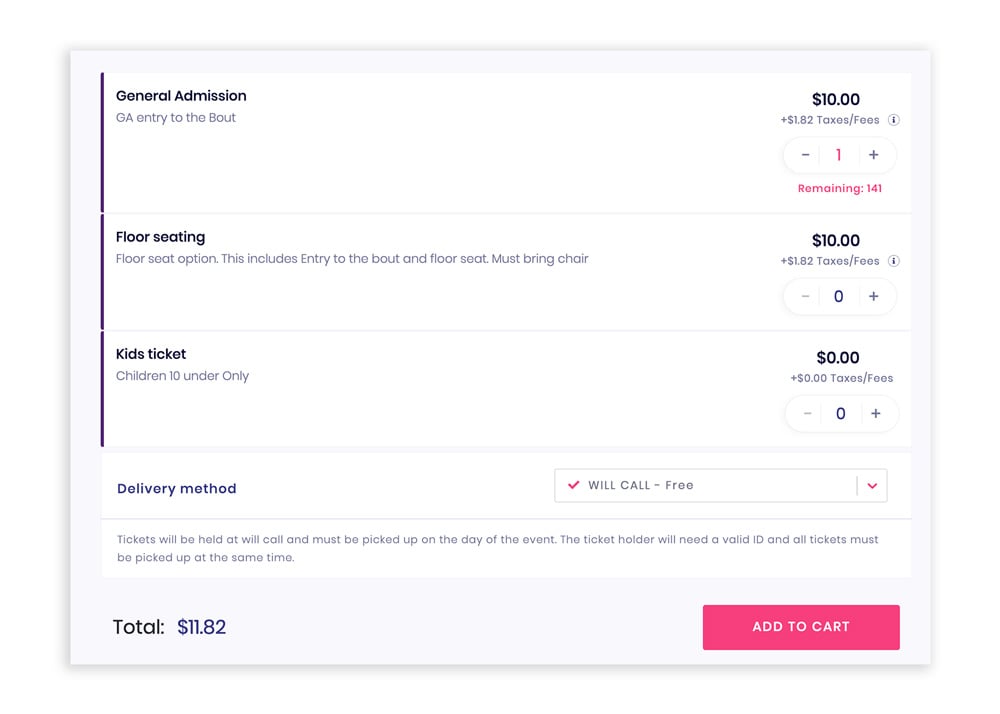Image resolution: width=1000 pixels, height=714 pixels.
Task: Click the Floor seating quantity value field
Action: click(x=839, y=296)
